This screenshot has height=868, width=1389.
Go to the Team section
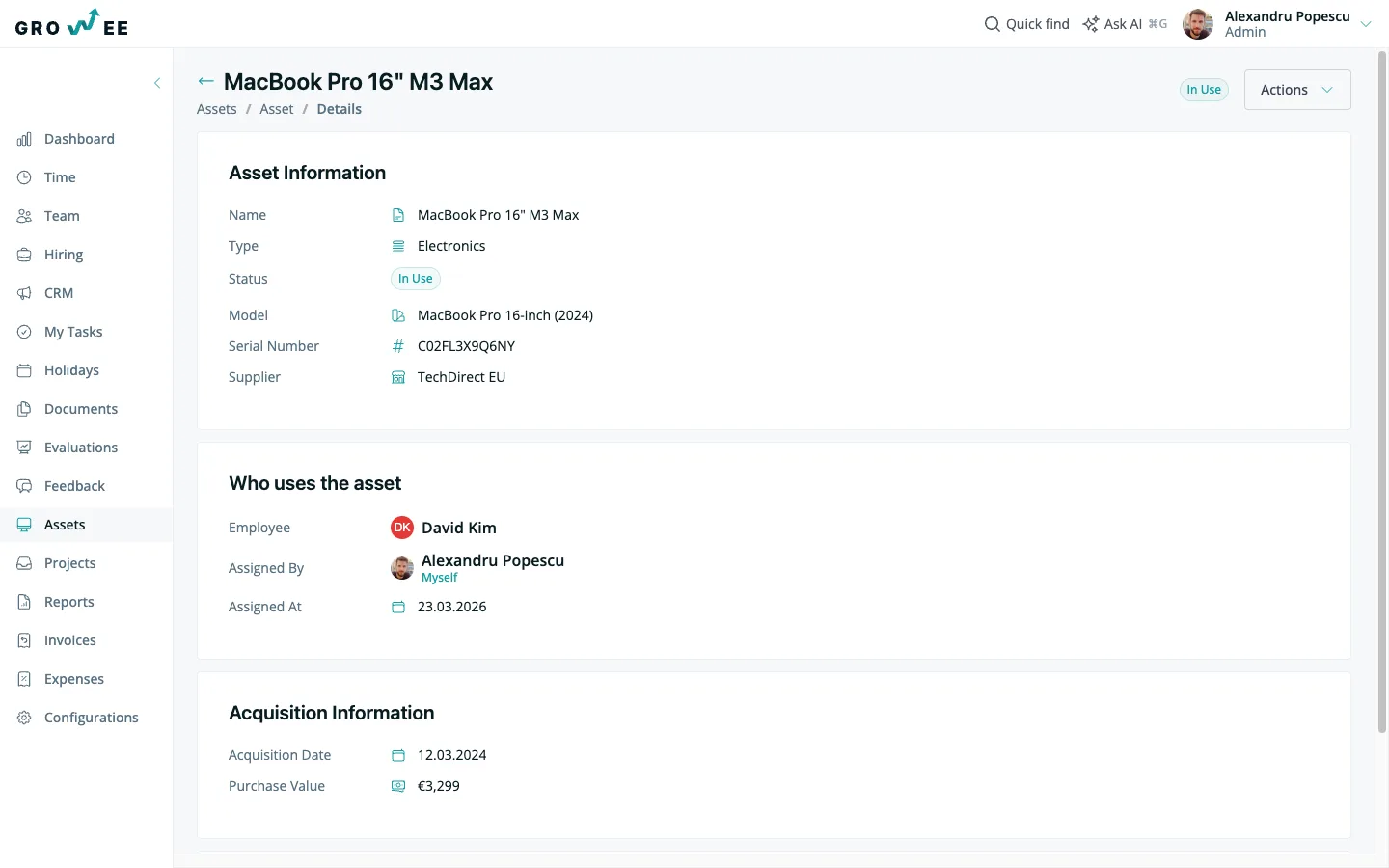pyautogui.click(x=87, y=216)
